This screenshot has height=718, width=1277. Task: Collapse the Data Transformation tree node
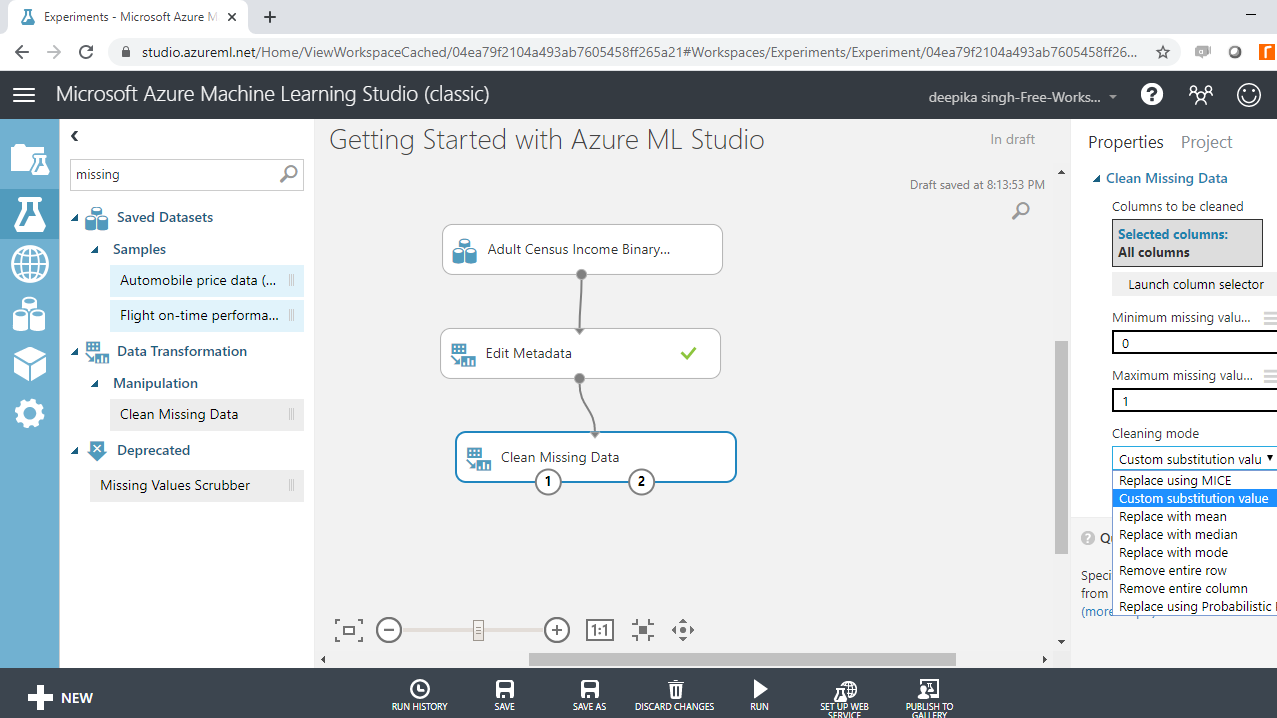75,351
